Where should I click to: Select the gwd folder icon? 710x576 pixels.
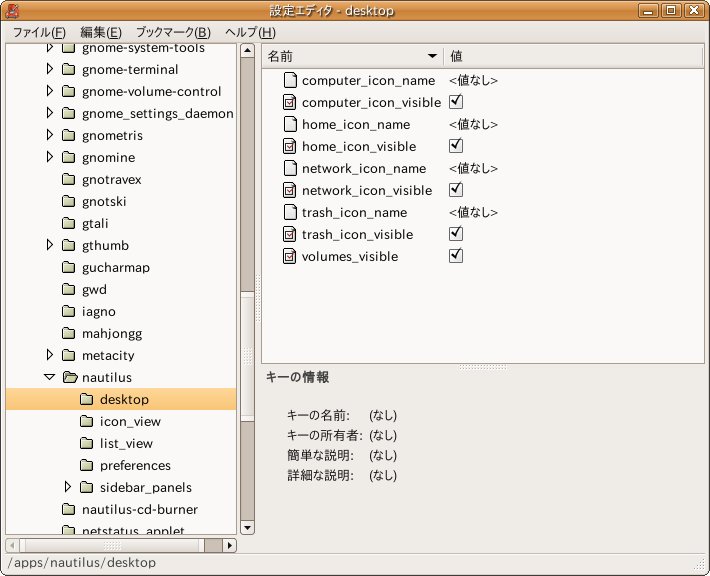pos(68,289)
